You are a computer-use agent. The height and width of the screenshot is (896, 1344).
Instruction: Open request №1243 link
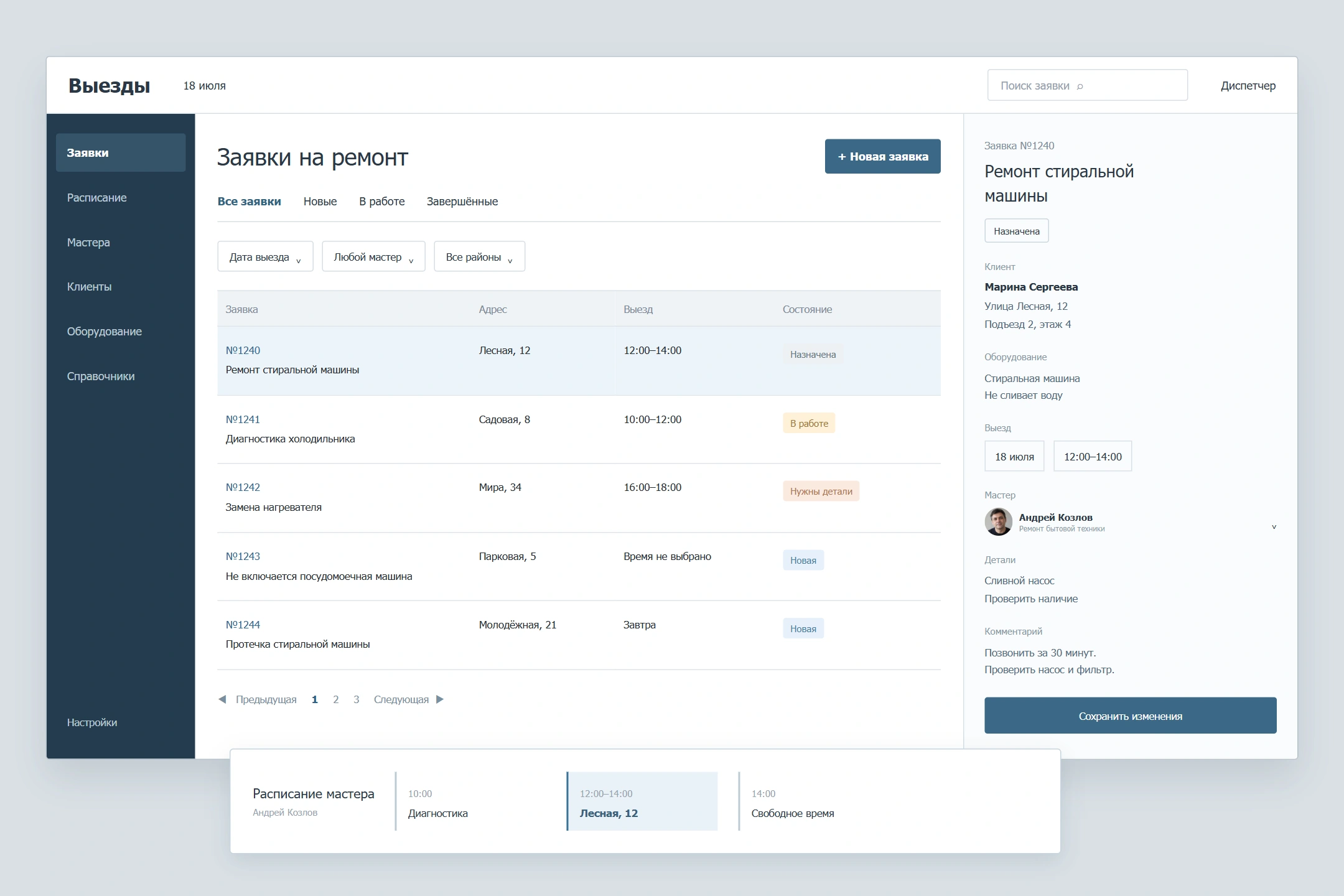click(243, 556)
